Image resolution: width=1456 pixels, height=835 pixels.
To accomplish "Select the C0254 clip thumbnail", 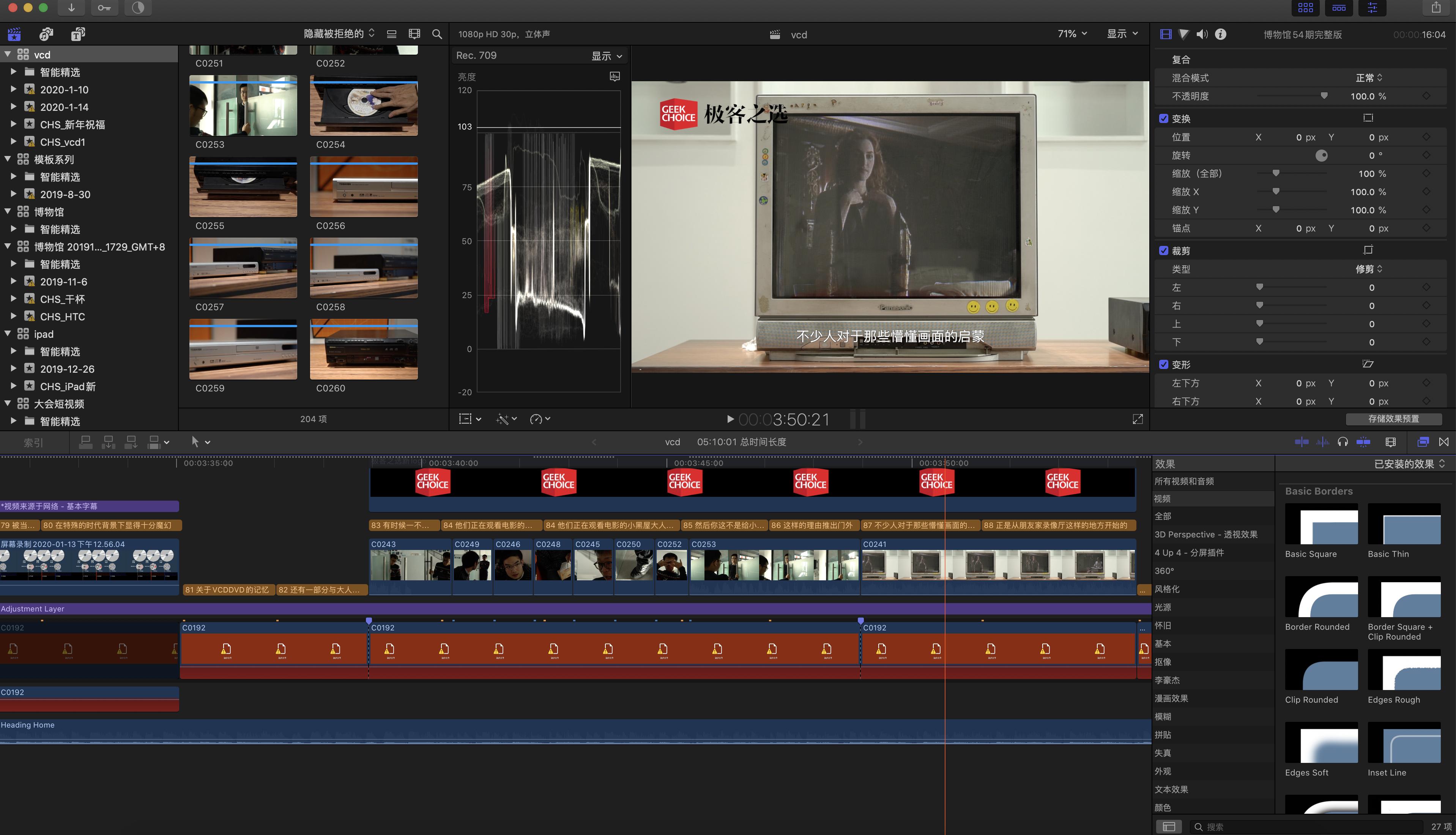I will [364, 106].
